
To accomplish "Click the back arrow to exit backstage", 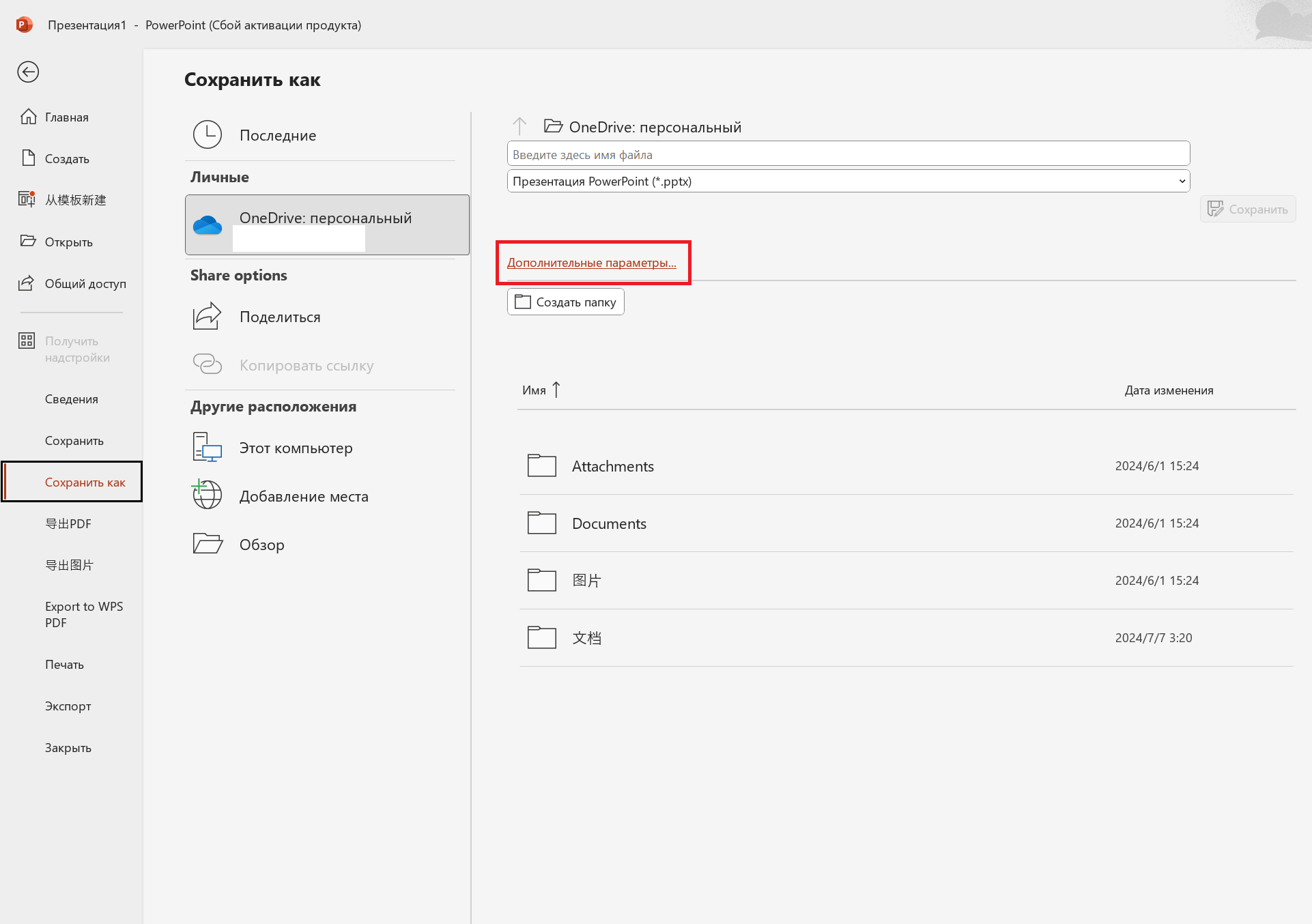I will pos(28,72).
